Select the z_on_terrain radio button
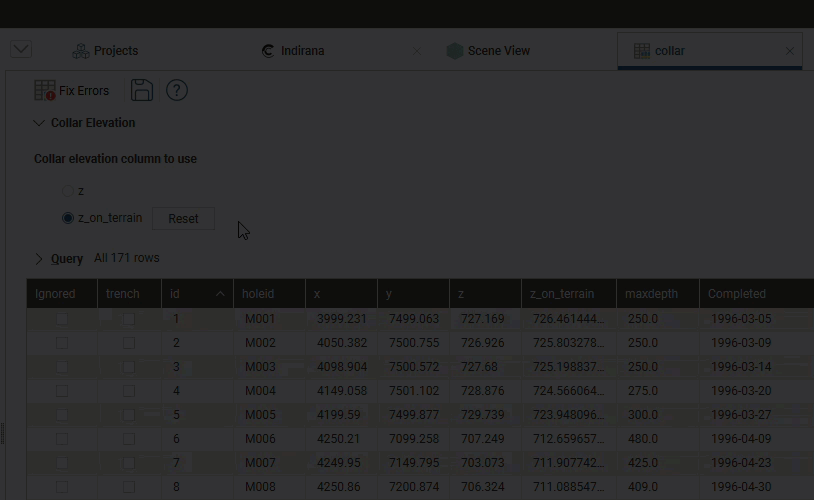 click(68, 218)
